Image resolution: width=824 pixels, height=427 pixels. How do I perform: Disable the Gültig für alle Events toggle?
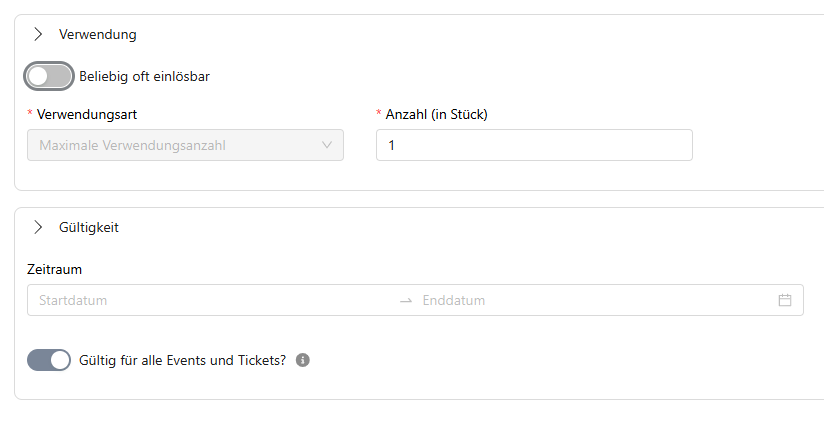click(x=49, y=360)
